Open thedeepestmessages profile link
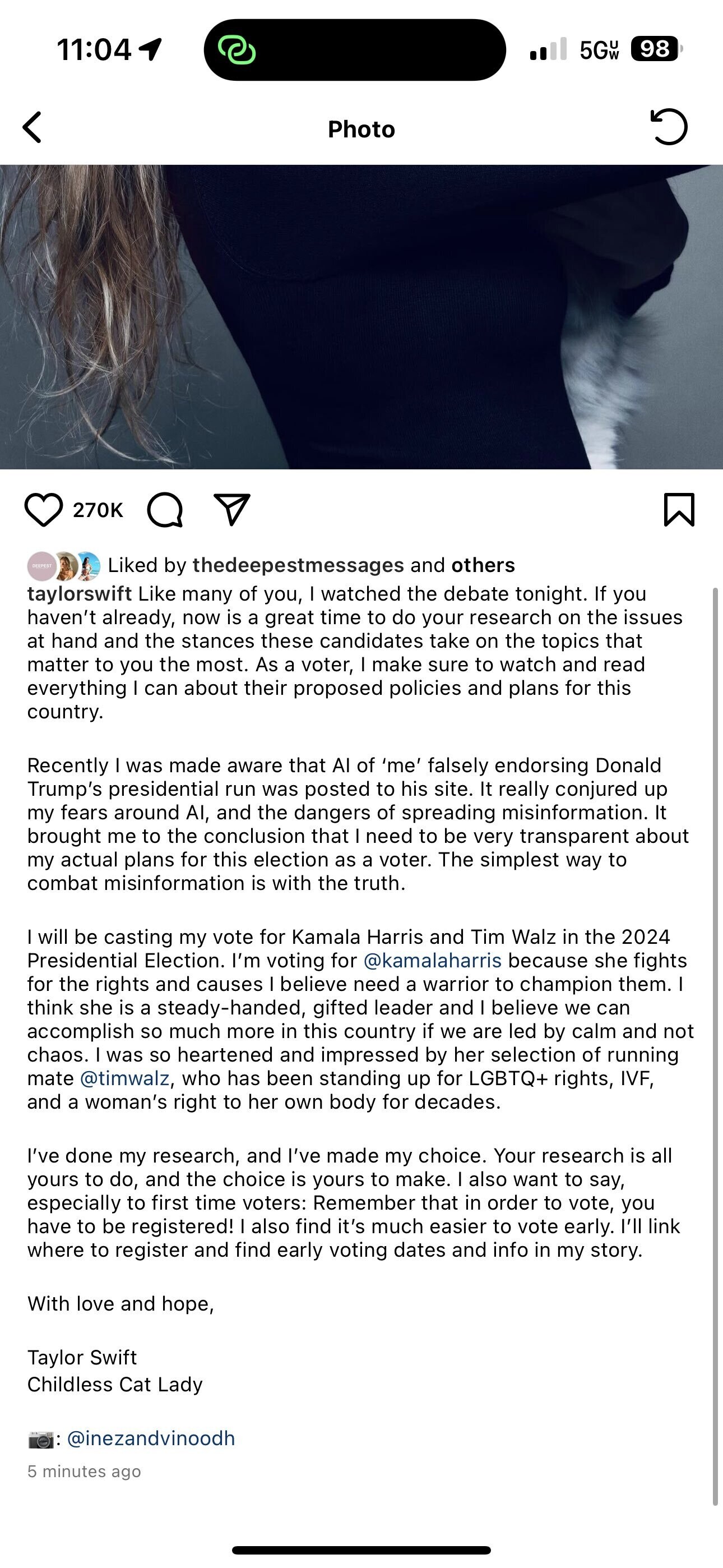 pos(298,565)
